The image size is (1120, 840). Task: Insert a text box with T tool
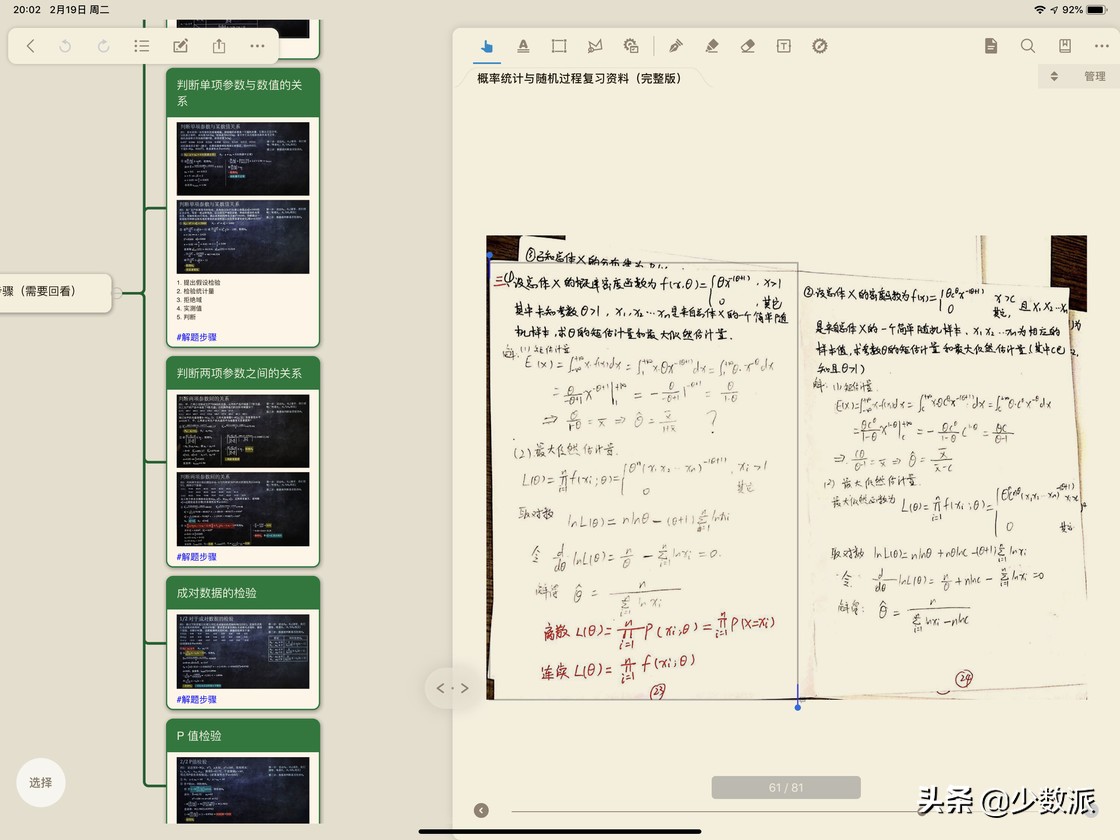tap(784, 46)
